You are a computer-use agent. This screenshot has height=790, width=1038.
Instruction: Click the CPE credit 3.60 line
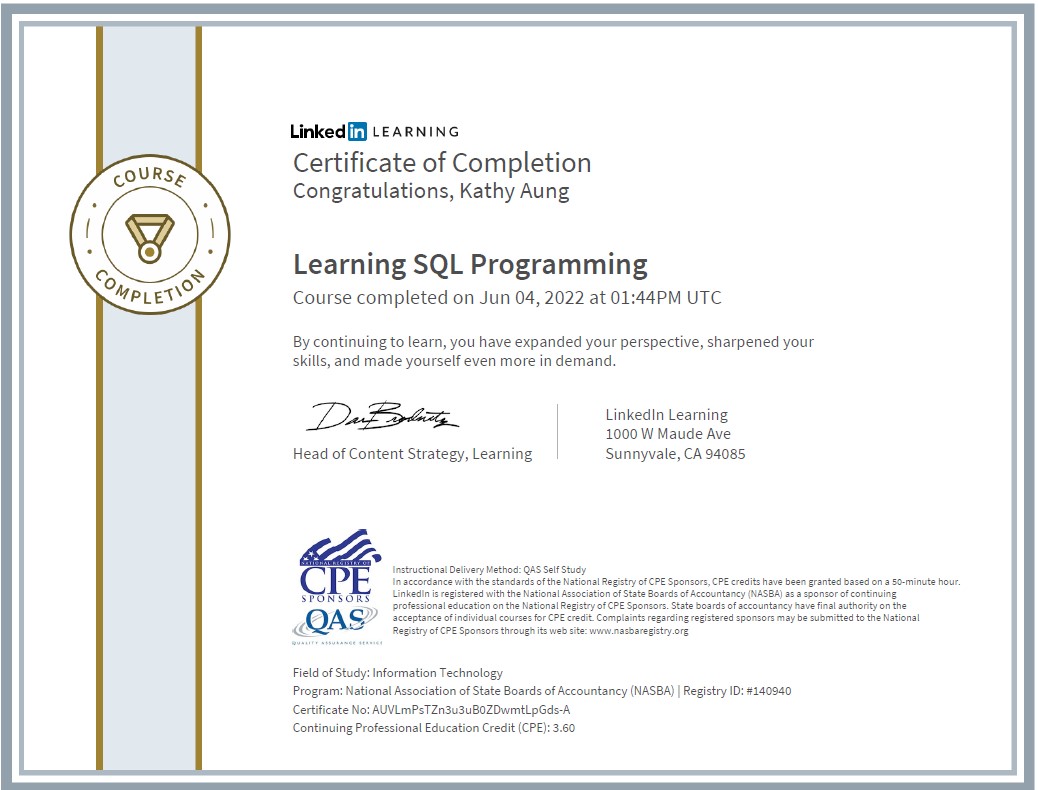point(434,728)
